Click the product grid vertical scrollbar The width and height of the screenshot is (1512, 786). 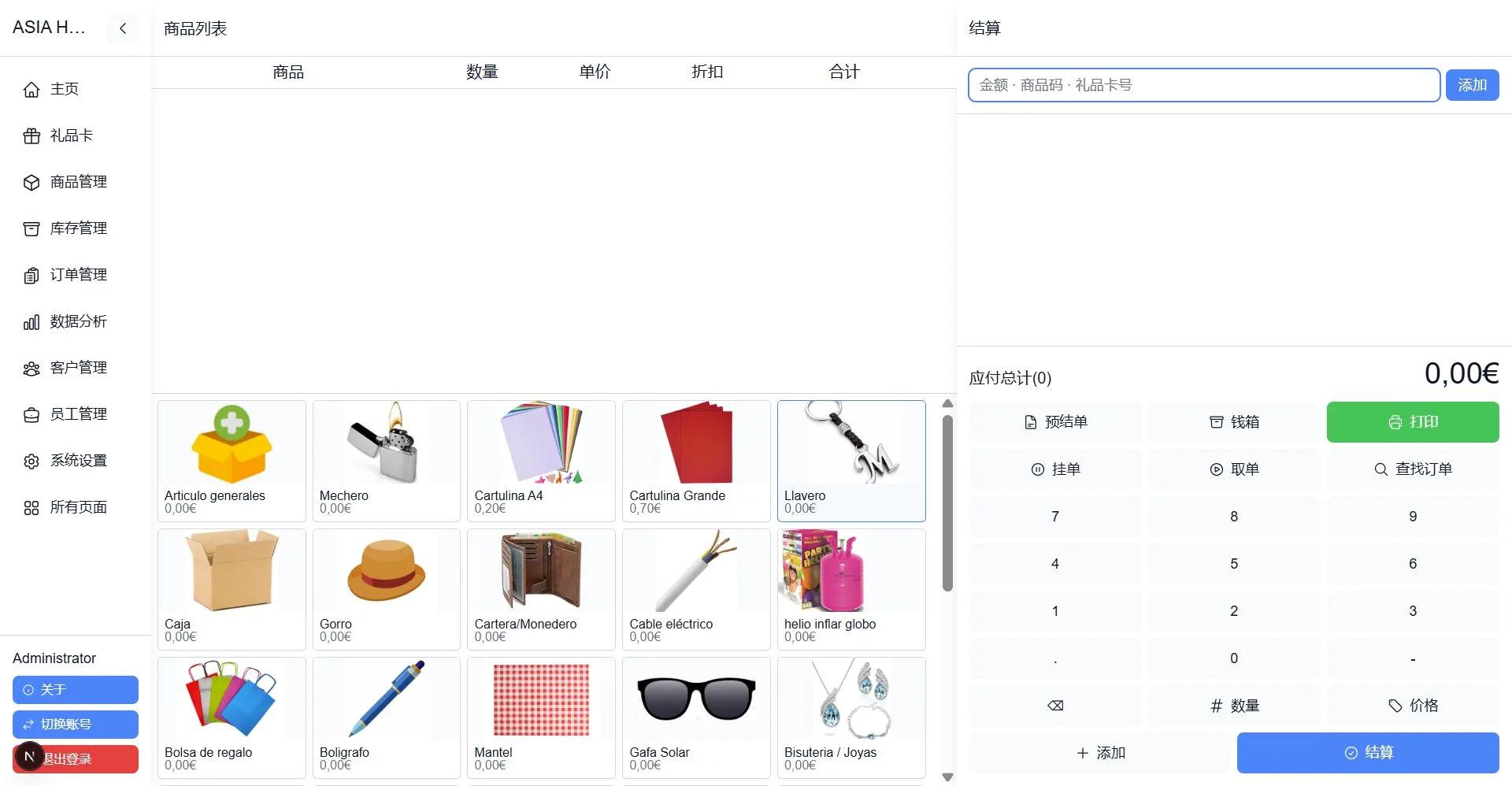[x=948, y=502]
